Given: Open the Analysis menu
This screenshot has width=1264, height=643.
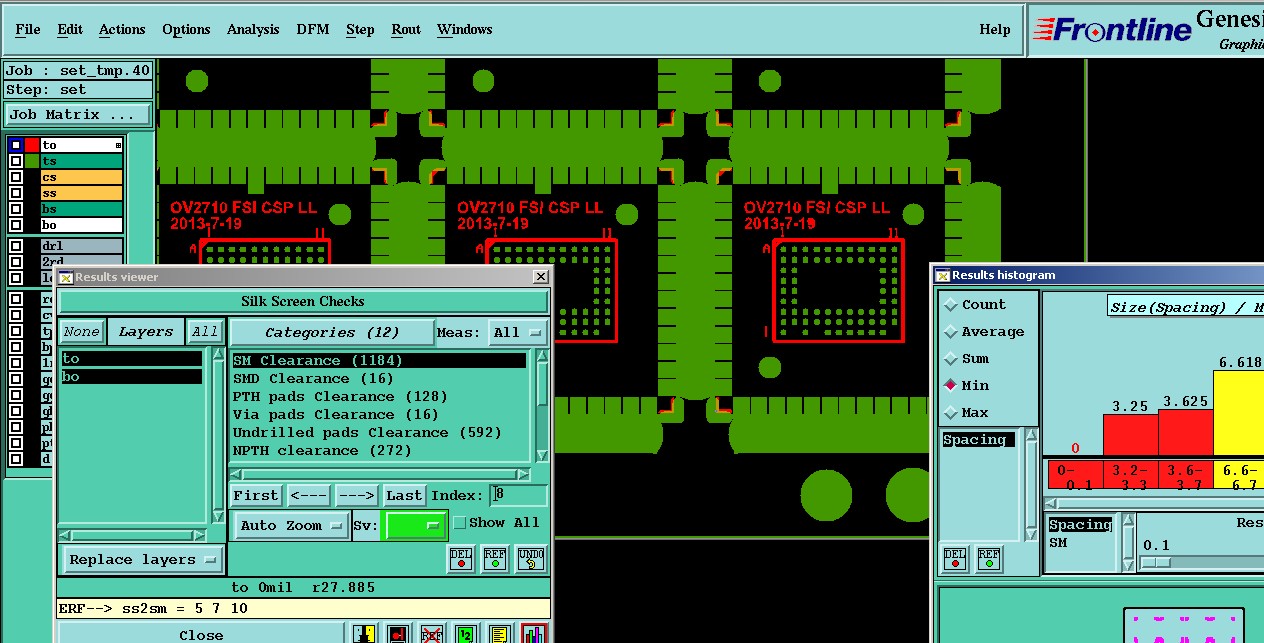Looking at the screenshot, I should (x=253, y=30).
